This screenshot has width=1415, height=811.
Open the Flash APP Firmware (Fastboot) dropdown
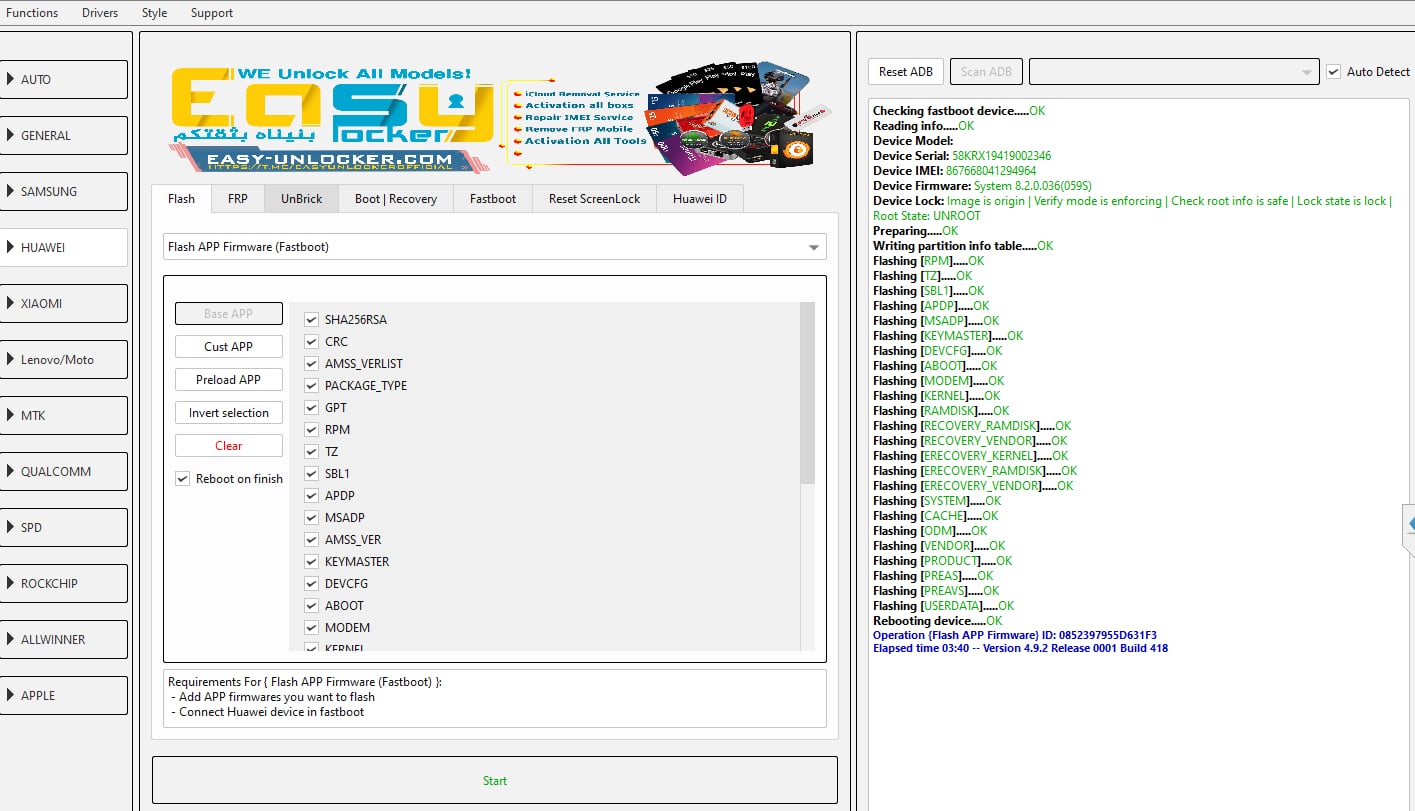(495, 247)
